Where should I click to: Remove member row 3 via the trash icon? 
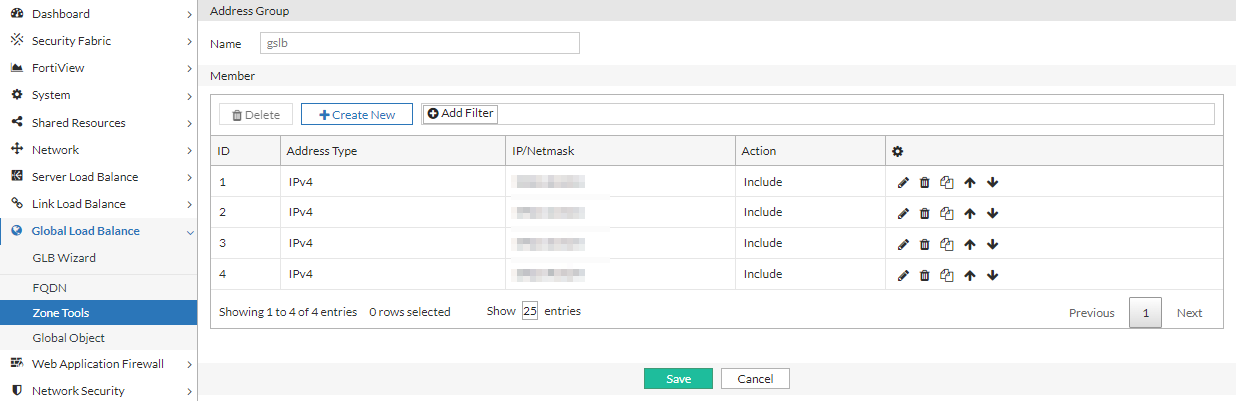[925, 243]
